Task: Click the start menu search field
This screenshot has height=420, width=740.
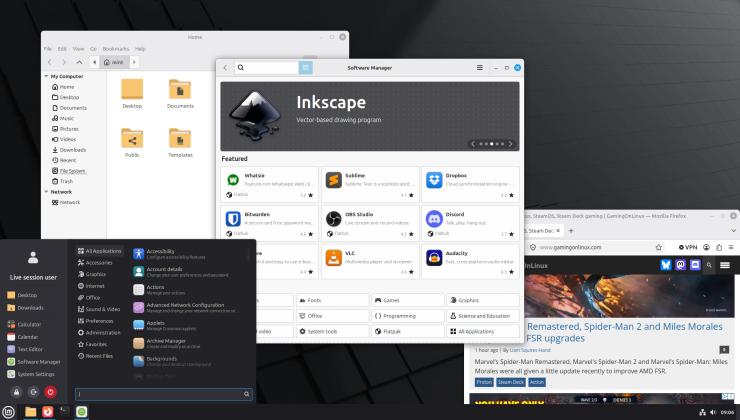Action: point(163,394)
